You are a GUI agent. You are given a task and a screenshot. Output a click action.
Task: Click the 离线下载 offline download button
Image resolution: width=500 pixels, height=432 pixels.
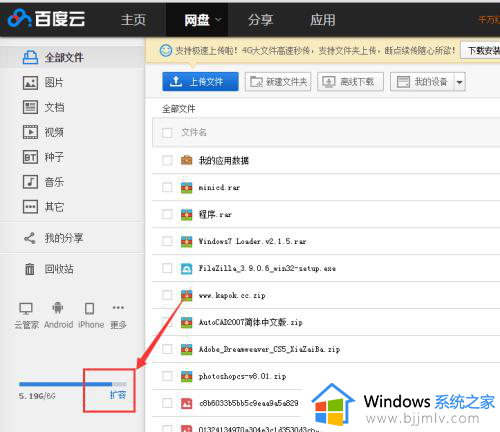[x=350, y=82]
